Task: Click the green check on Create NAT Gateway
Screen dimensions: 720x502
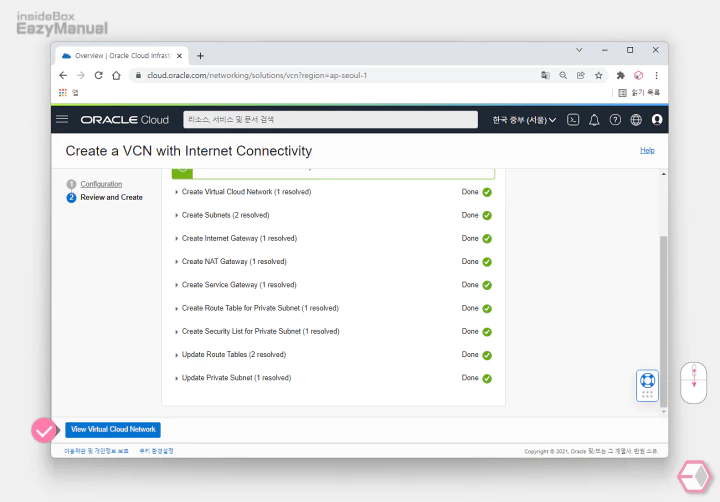Action: [487, 262]
